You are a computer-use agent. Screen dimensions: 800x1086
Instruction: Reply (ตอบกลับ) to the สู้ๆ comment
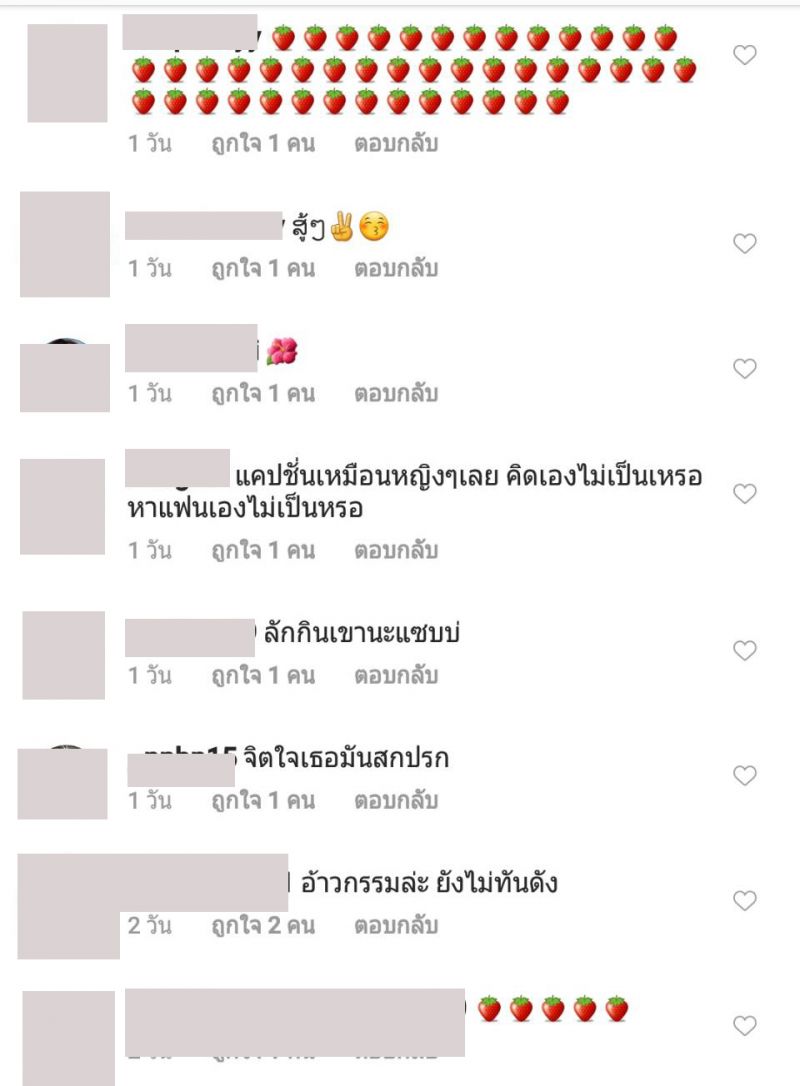(396, 268)
